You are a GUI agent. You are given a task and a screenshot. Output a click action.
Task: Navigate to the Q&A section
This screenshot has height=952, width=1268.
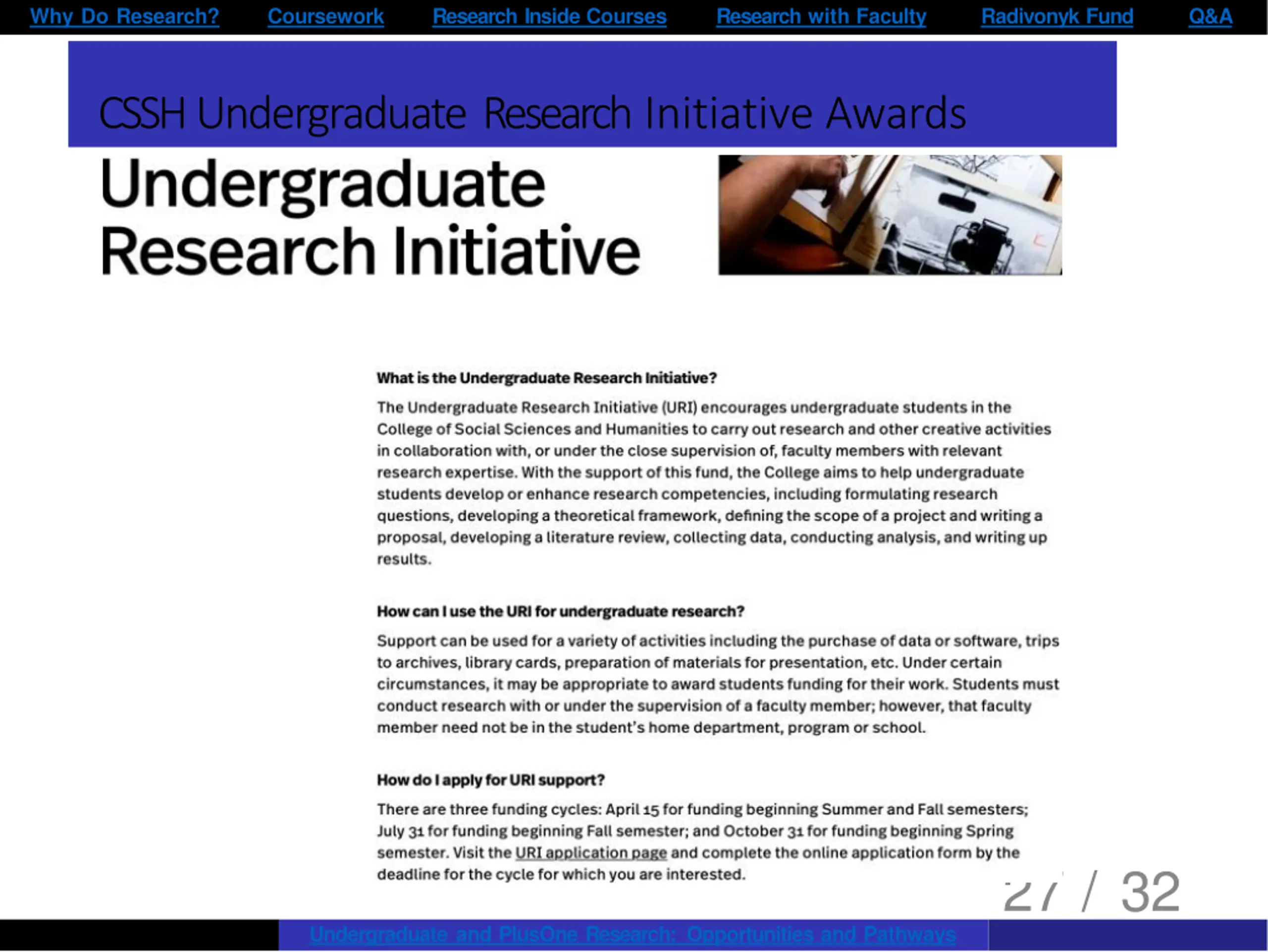[1210, 16]
